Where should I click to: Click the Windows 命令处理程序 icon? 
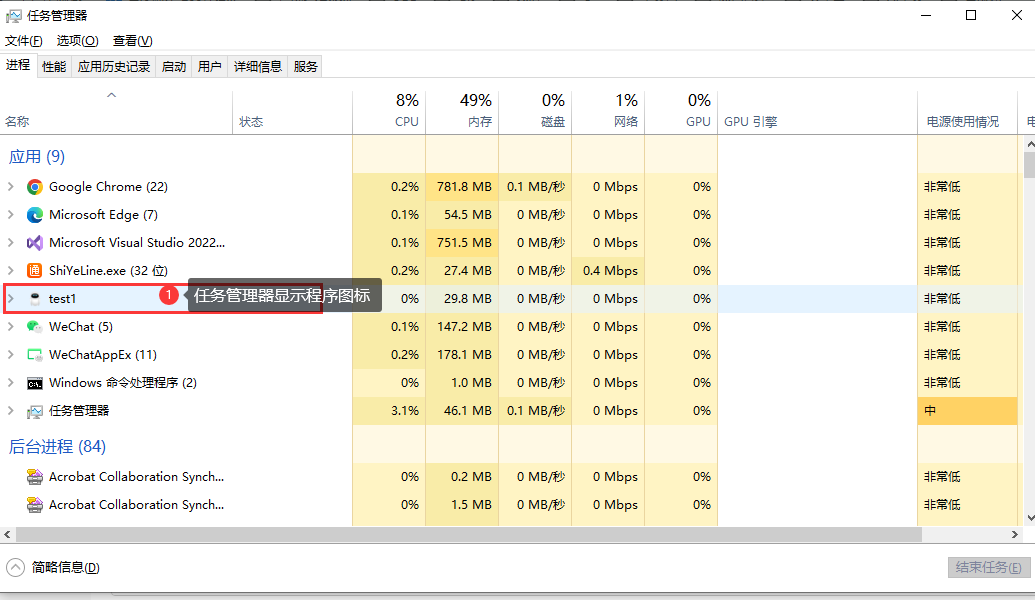(35, 383)
